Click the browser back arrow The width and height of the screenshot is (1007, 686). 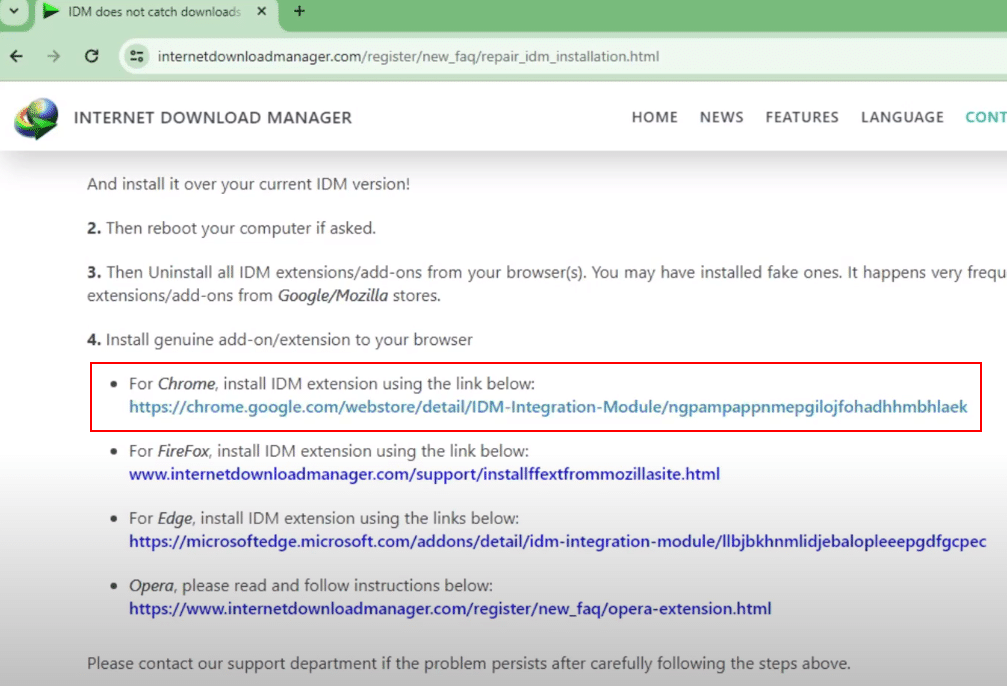tap(18, 56)
